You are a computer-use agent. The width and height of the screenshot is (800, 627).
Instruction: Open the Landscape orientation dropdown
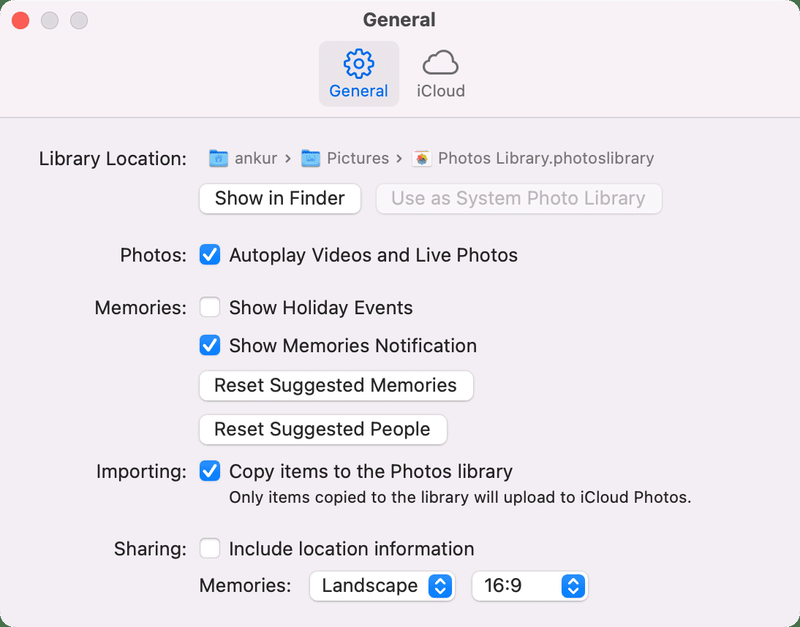pos(382,586)
